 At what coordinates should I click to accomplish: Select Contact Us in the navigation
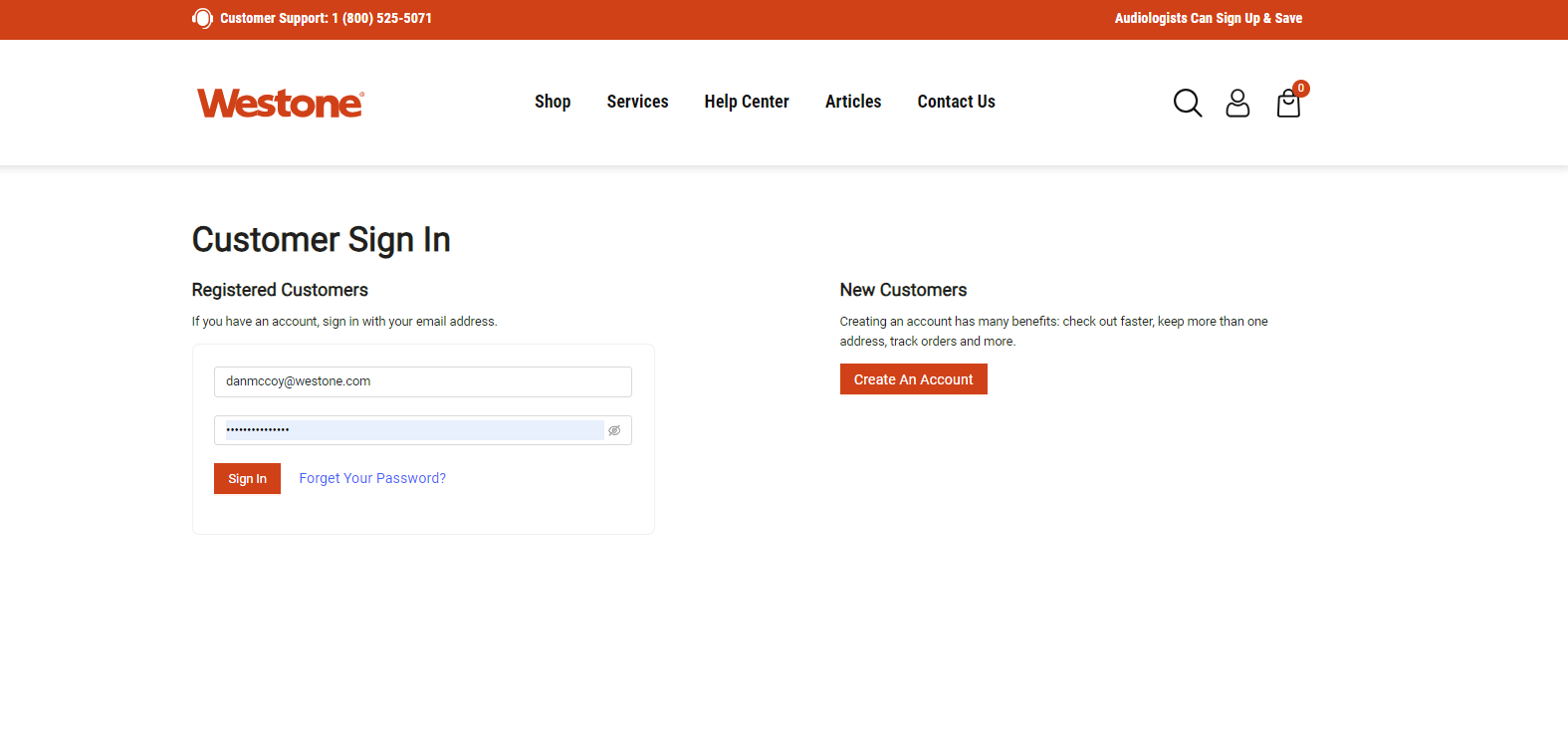click(x=956, y=102)
